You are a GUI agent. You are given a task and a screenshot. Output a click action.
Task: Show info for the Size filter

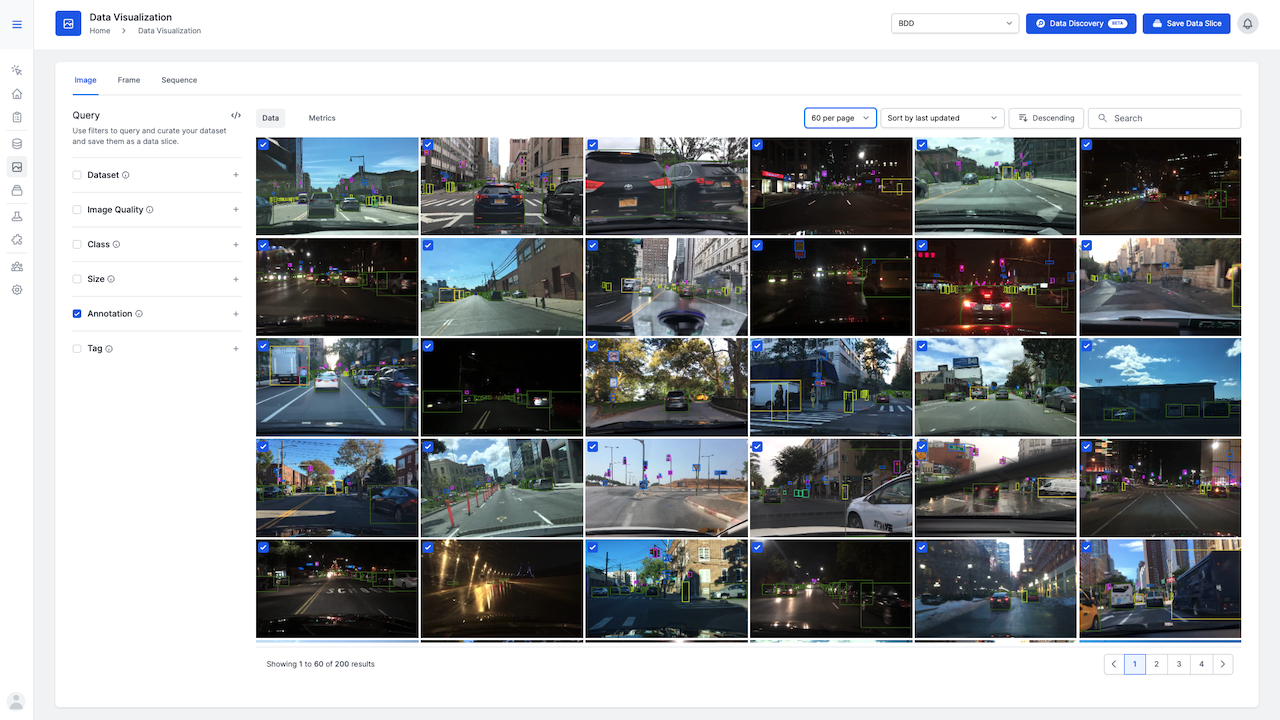point(111,280)
